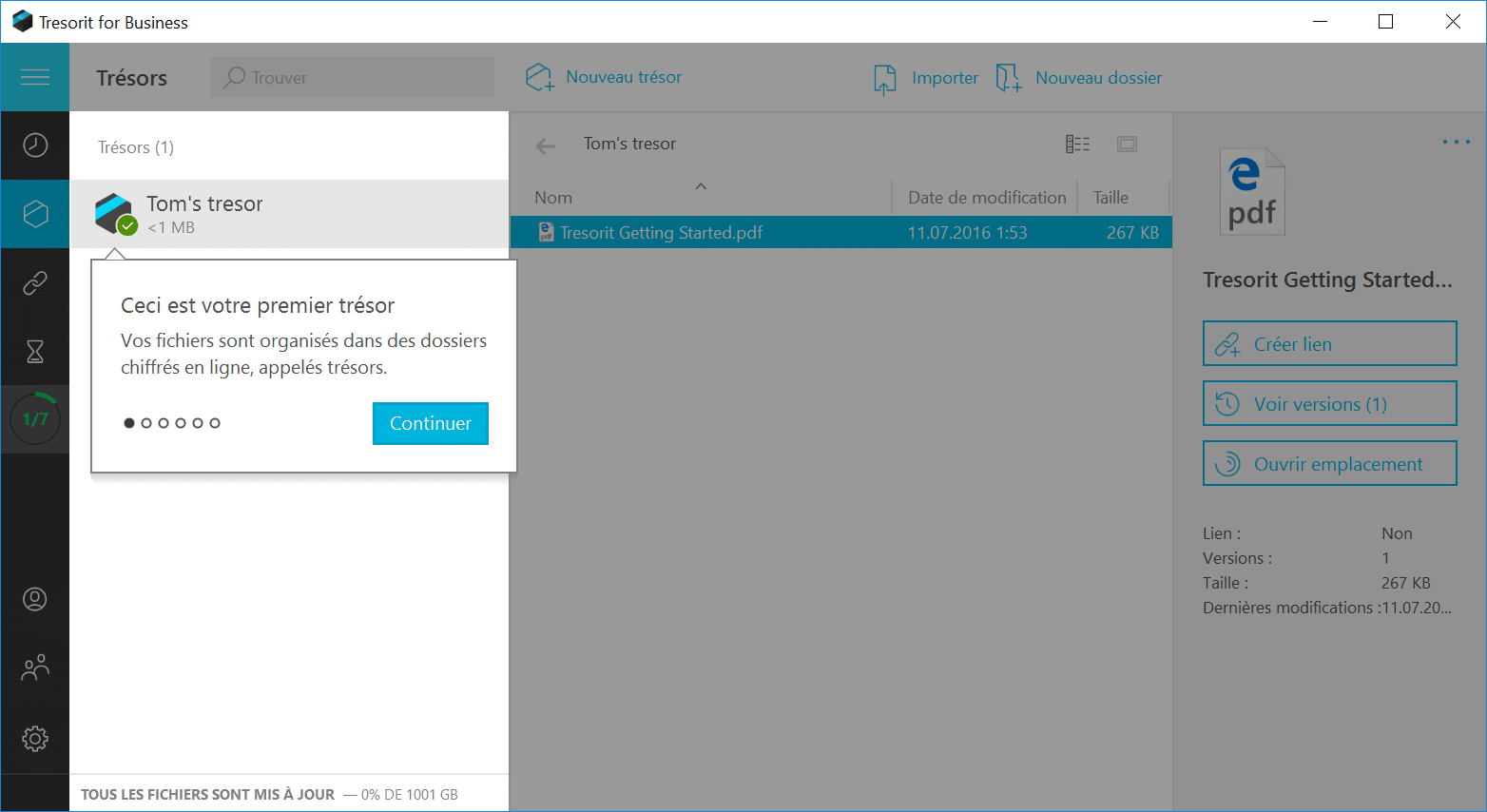Minimize the Tresorit window

(1320, 22)
